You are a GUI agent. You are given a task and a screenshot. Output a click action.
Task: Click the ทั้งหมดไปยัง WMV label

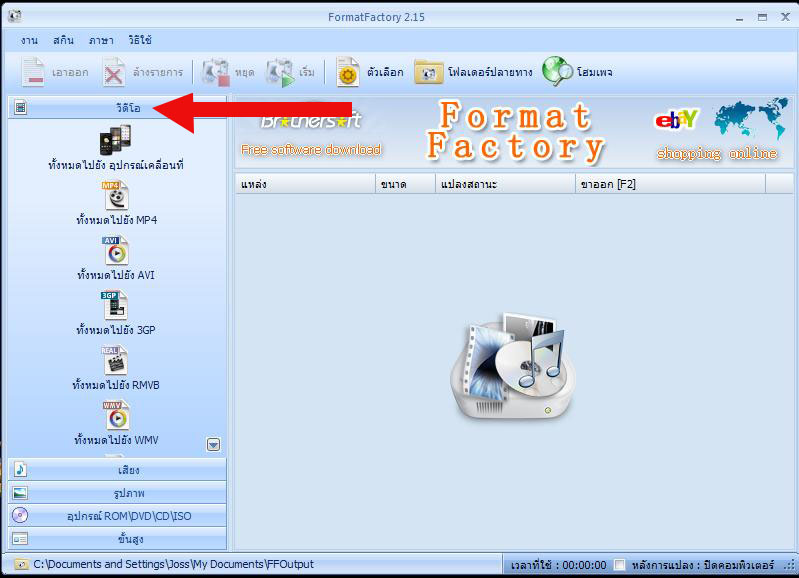tap(116, 440)
